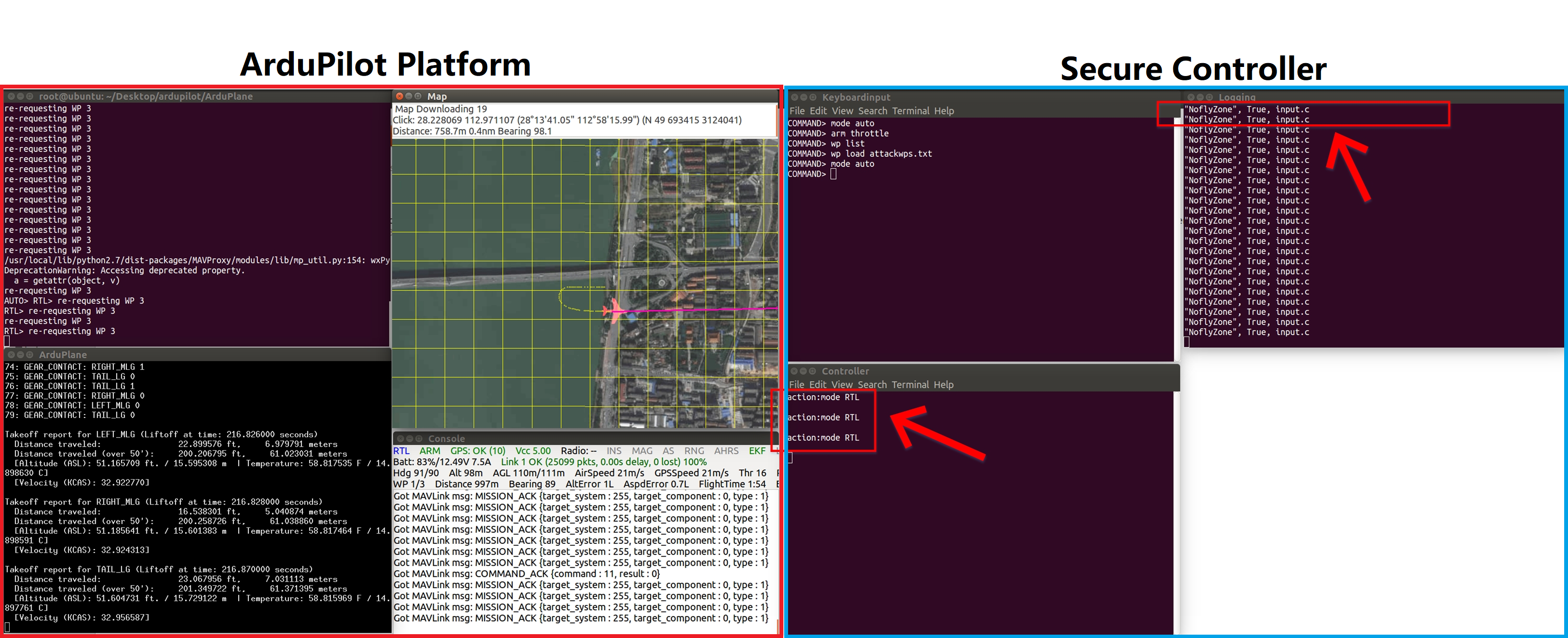Click the Map window text scrollbar

(777, 120)
